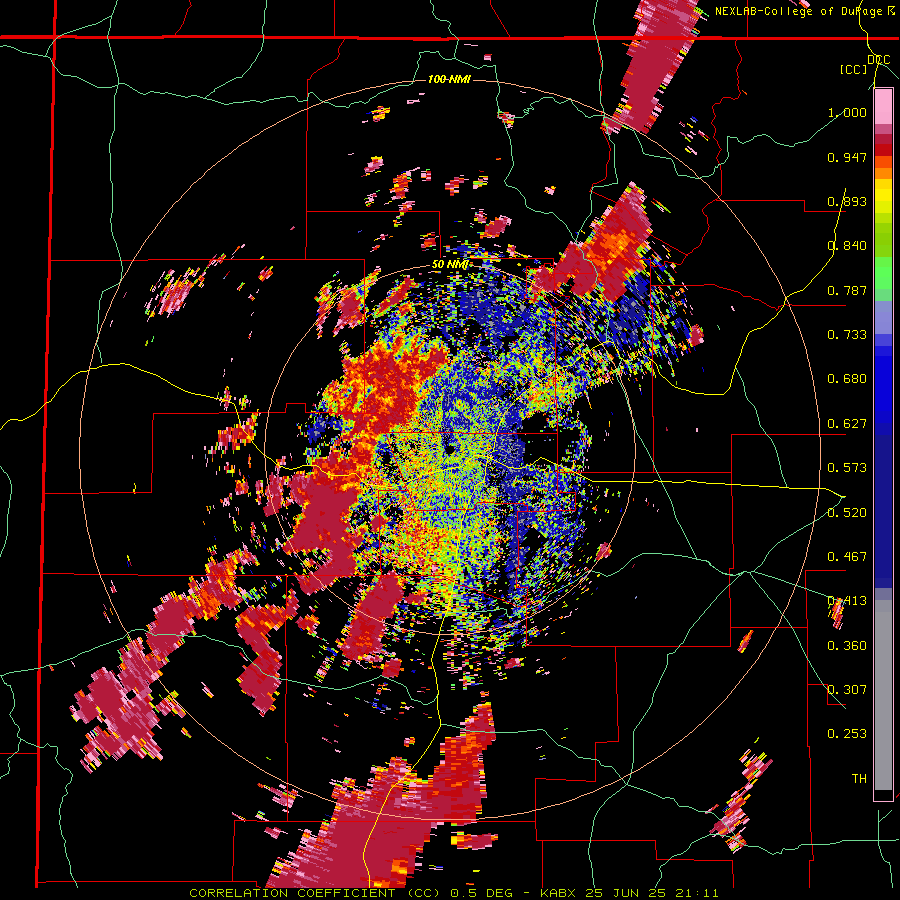Click the bright green segment of color scale
The height and width of the screenshot is (900, 900).
pyautogui.click(x=883, y=273)
